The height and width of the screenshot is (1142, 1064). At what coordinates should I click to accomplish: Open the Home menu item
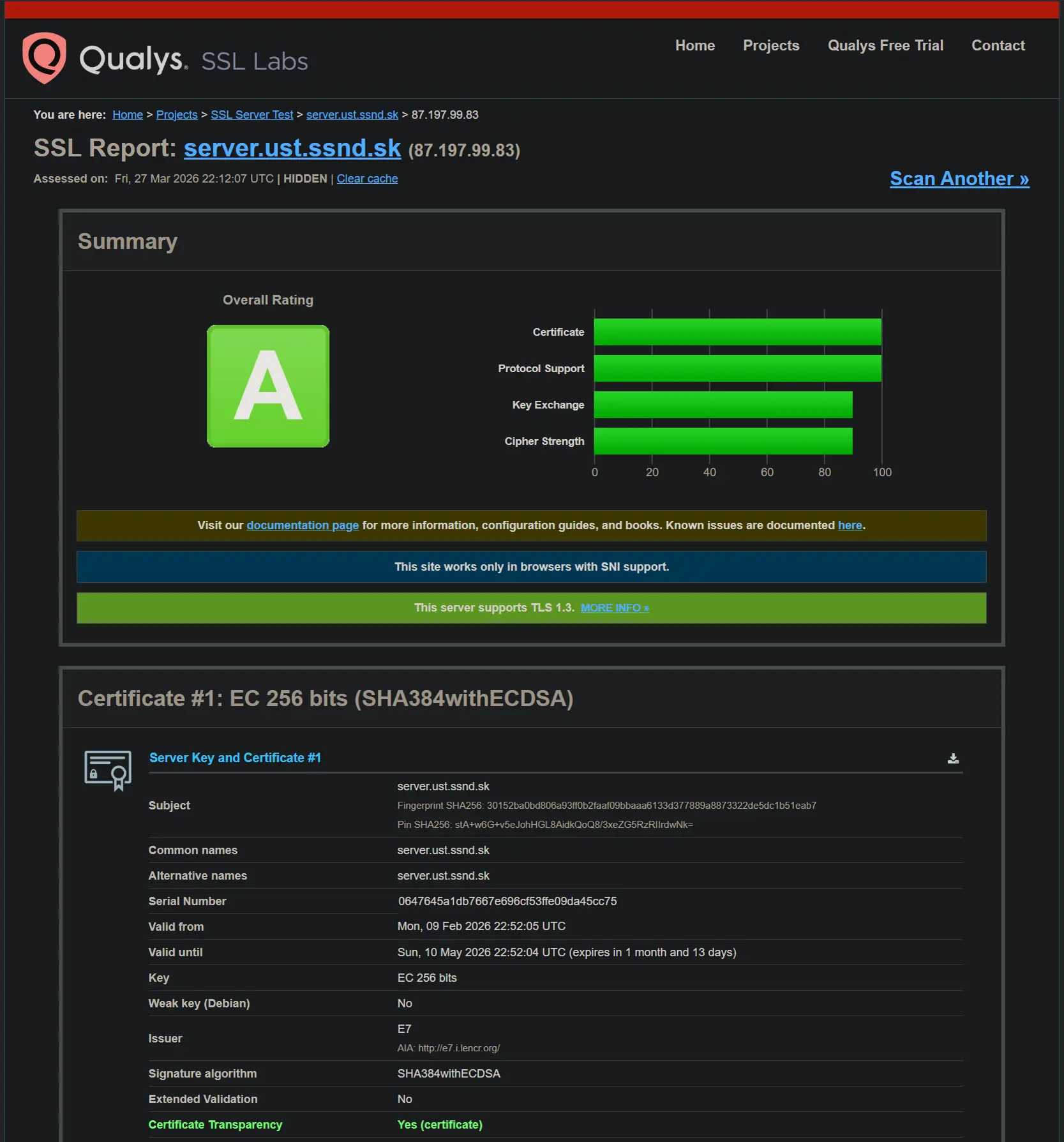coord(694,45)
